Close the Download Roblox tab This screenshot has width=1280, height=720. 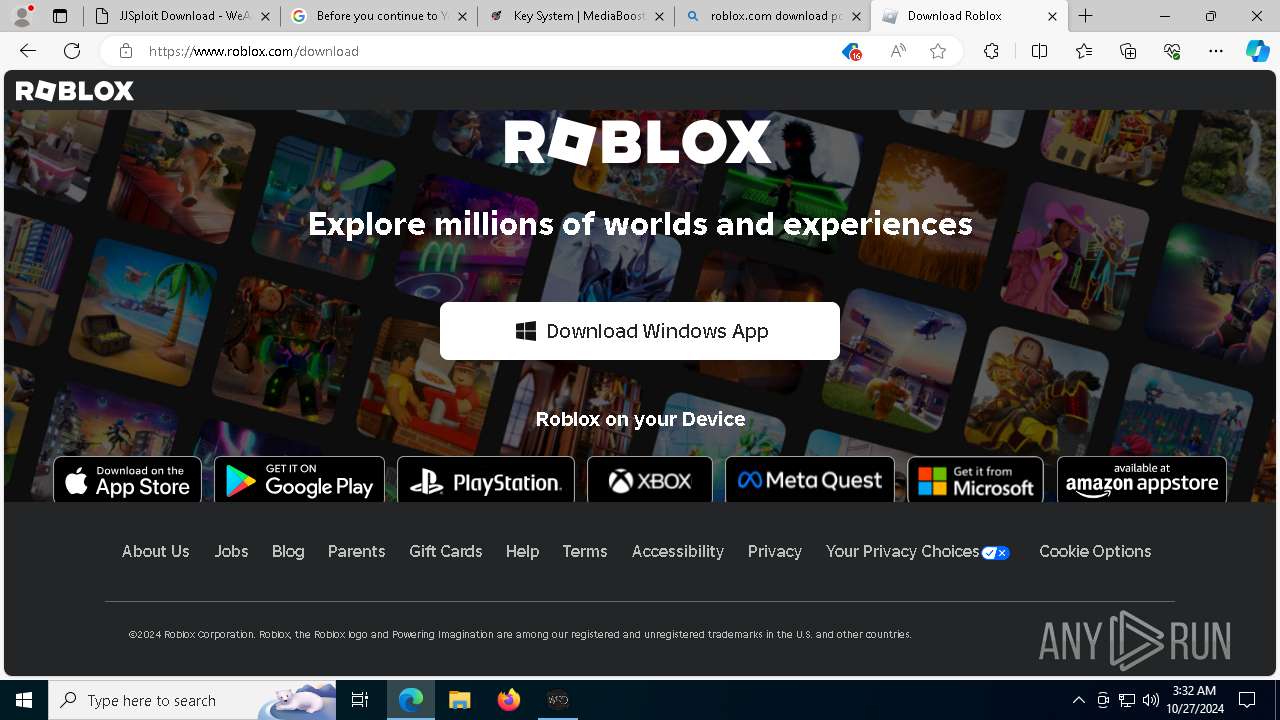tap(1053, 16)
